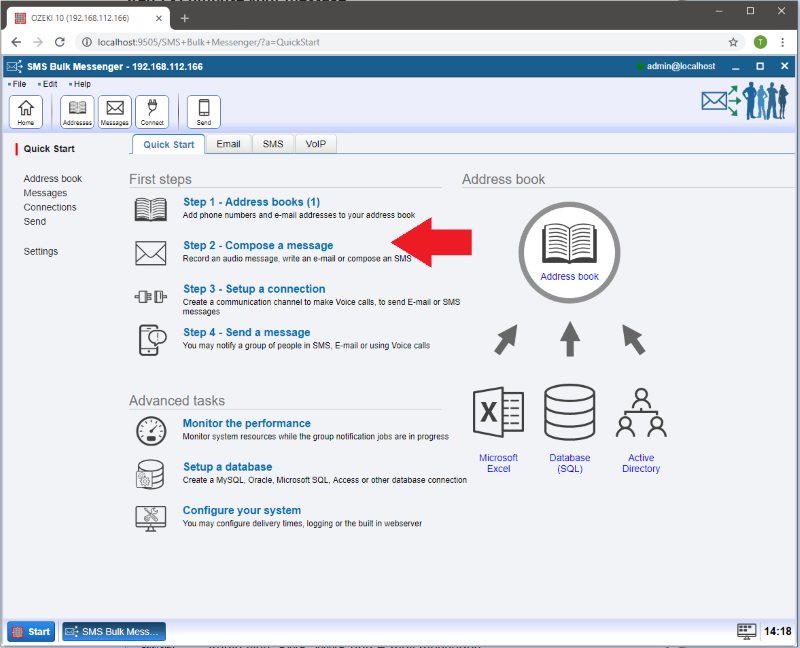Choose the Active Directory icon

pos(641,412)
